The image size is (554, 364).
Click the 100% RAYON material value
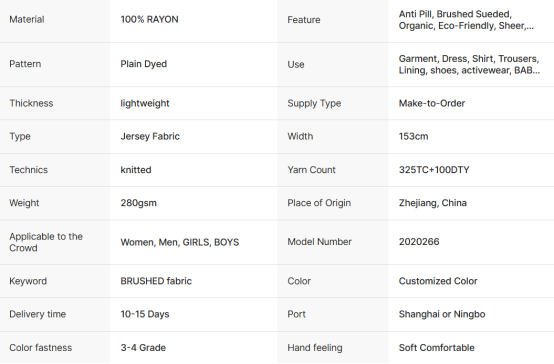(x=149, y=19)
